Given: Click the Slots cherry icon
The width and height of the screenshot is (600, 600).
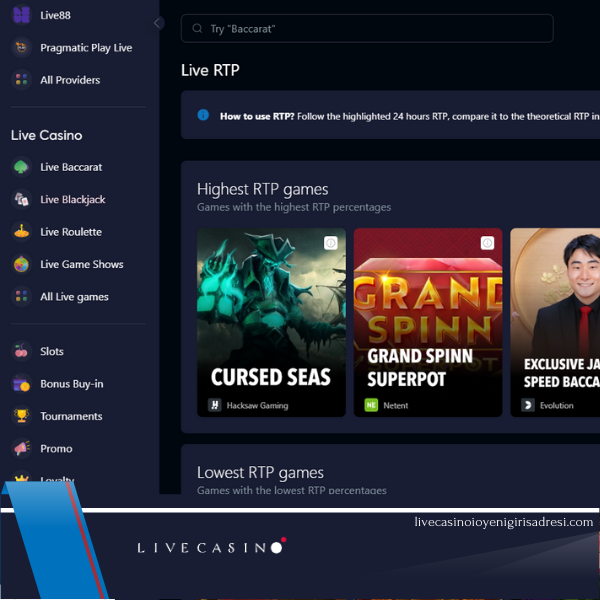Looking at the screenshot, I should [21, 351].
